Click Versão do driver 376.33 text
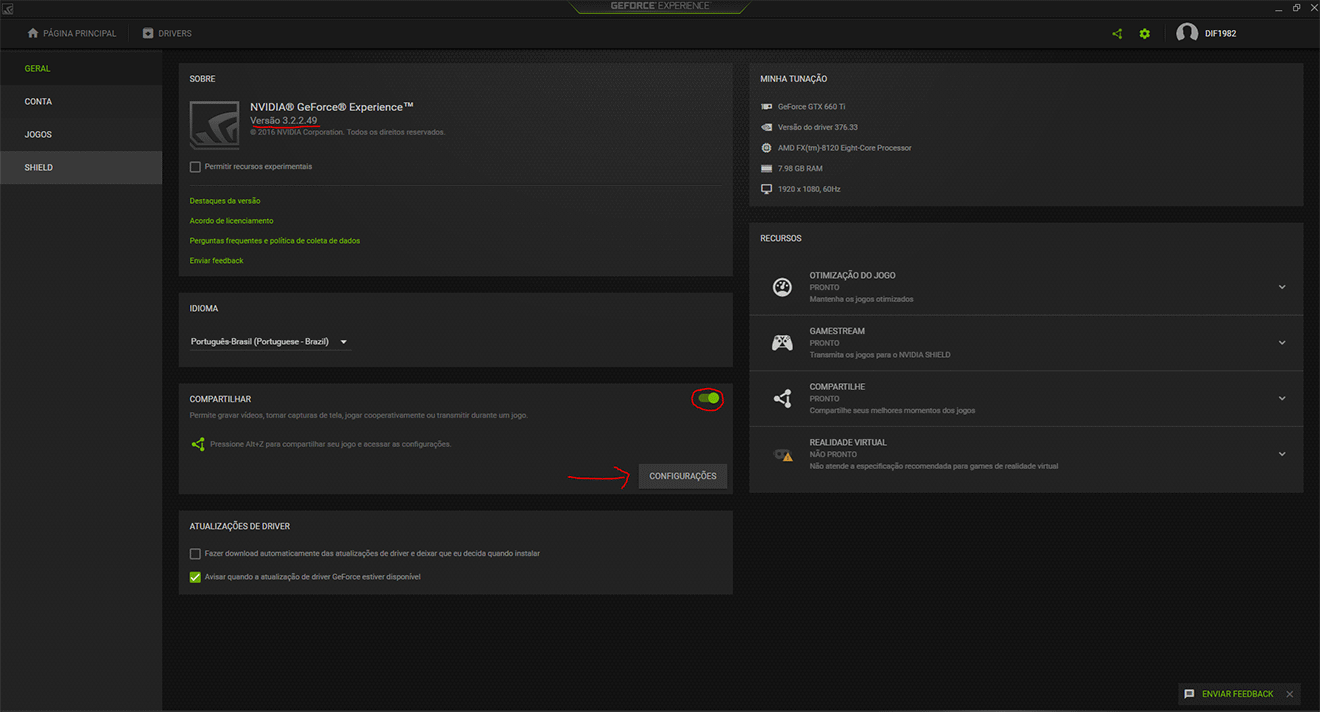1320x712 pixels. [x=818, y=127]
